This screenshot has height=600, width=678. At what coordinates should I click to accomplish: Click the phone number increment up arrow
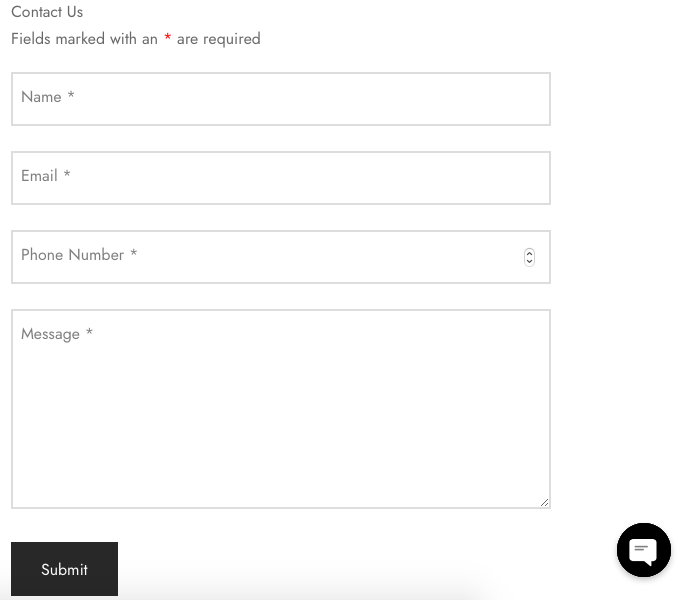[529, 253]
